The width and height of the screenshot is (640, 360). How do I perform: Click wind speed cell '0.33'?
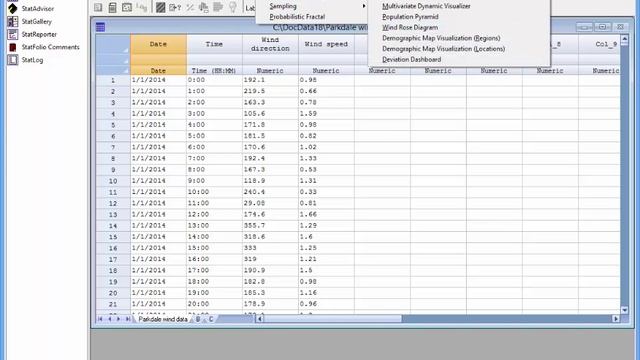pos(326,192)
